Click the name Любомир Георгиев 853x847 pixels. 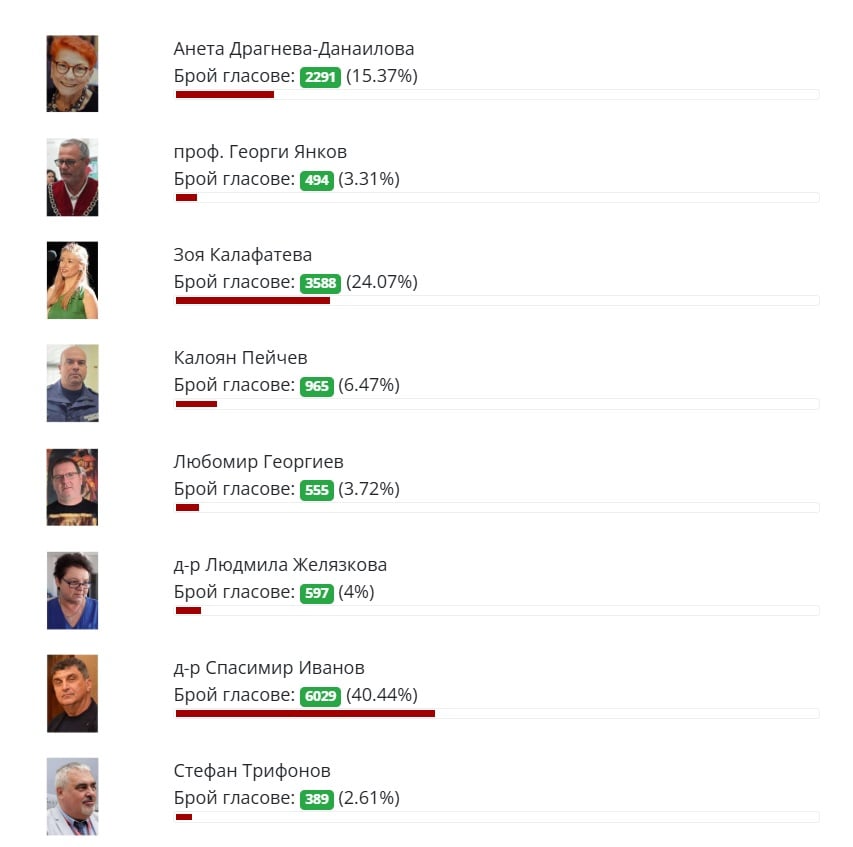coord(258,462)
